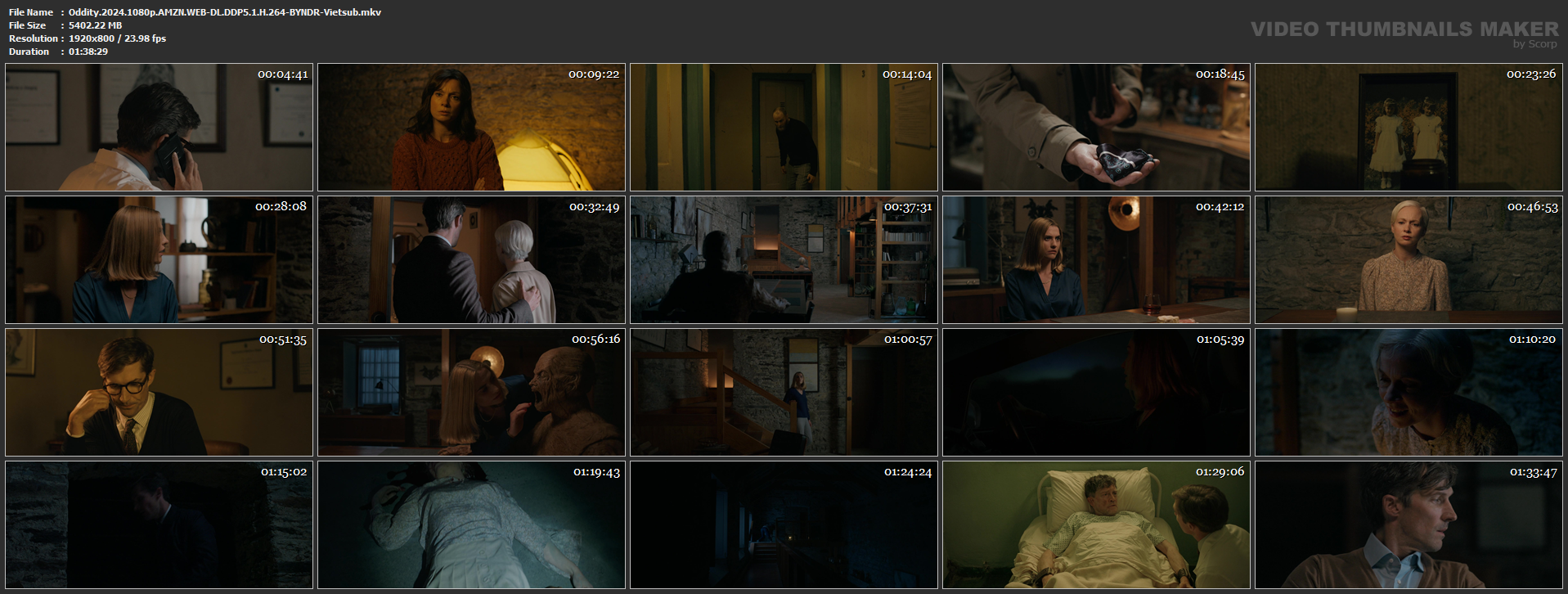Screen dimensions: 1568x594
Task: Select the 01:19:43 figure-on-floor thumbnail
Action: (x=471, y=525)
